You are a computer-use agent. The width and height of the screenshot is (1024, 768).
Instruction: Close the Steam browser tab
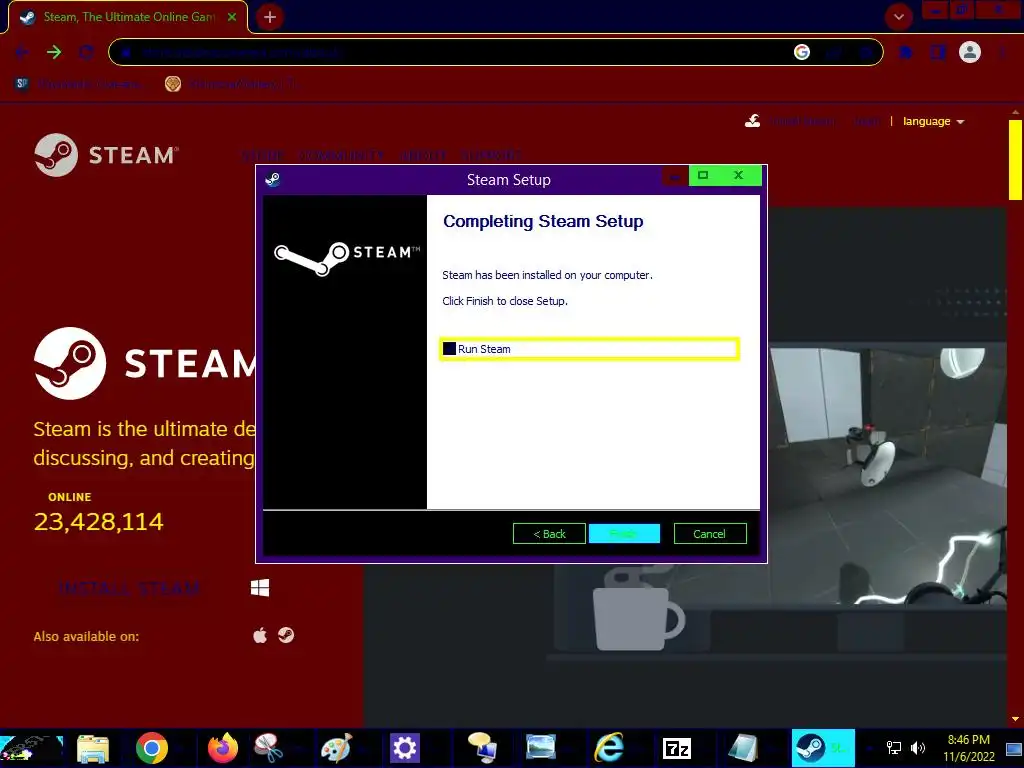point(232,17)
